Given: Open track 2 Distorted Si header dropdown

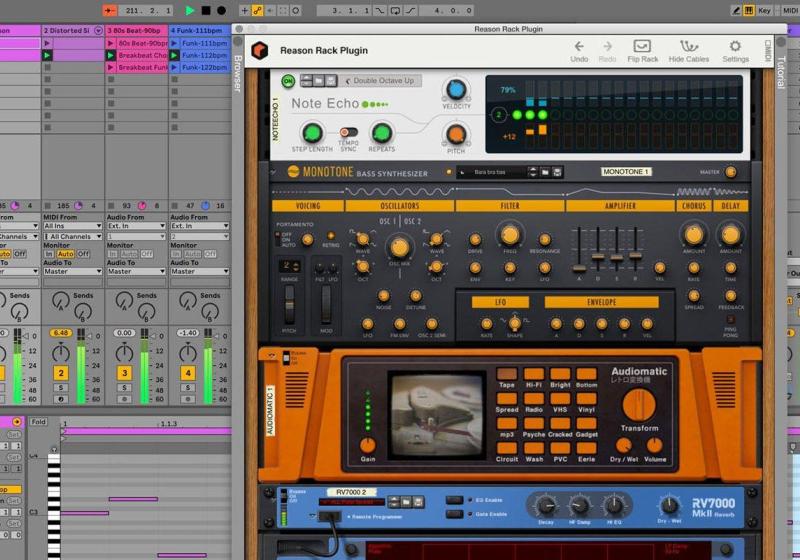Looking at the screenshot, I should click(x=98, y=31).
